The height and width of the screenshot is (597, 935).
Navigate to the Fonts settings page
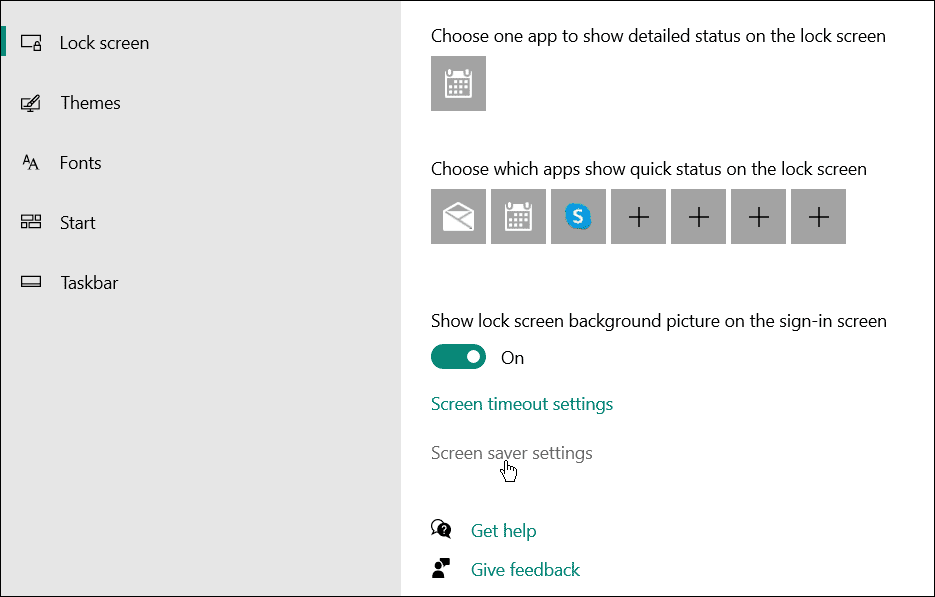click(80, 162)
